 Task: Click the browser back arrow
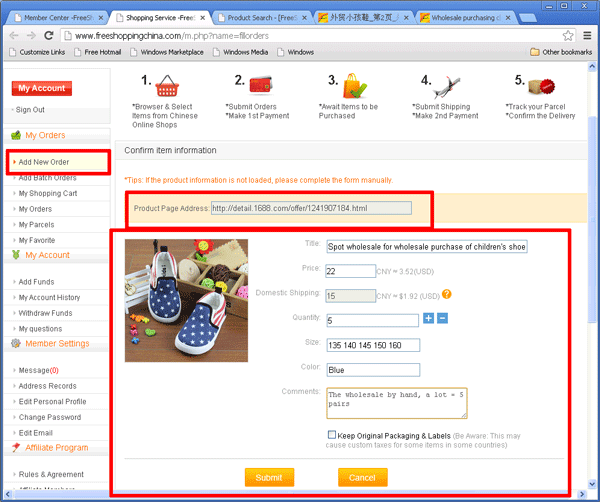pos(11,36)
